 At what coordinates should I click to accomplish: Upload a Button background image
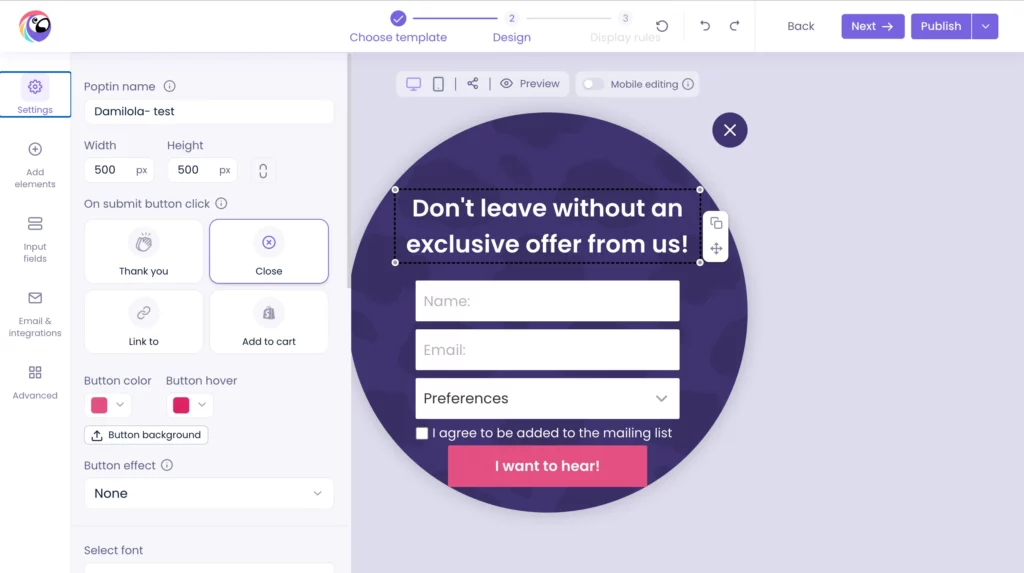coord(146,435)
